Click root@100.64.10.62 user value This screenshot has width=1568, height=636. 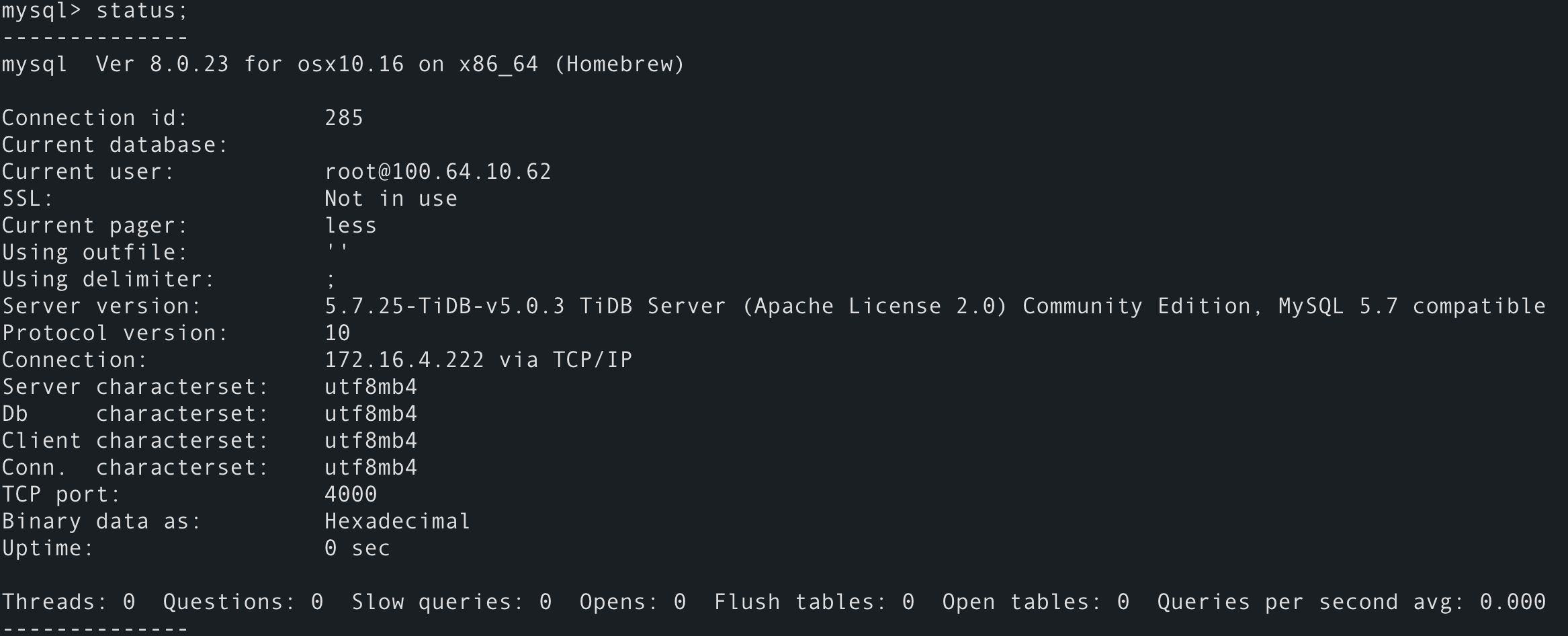tap(438, 172)
